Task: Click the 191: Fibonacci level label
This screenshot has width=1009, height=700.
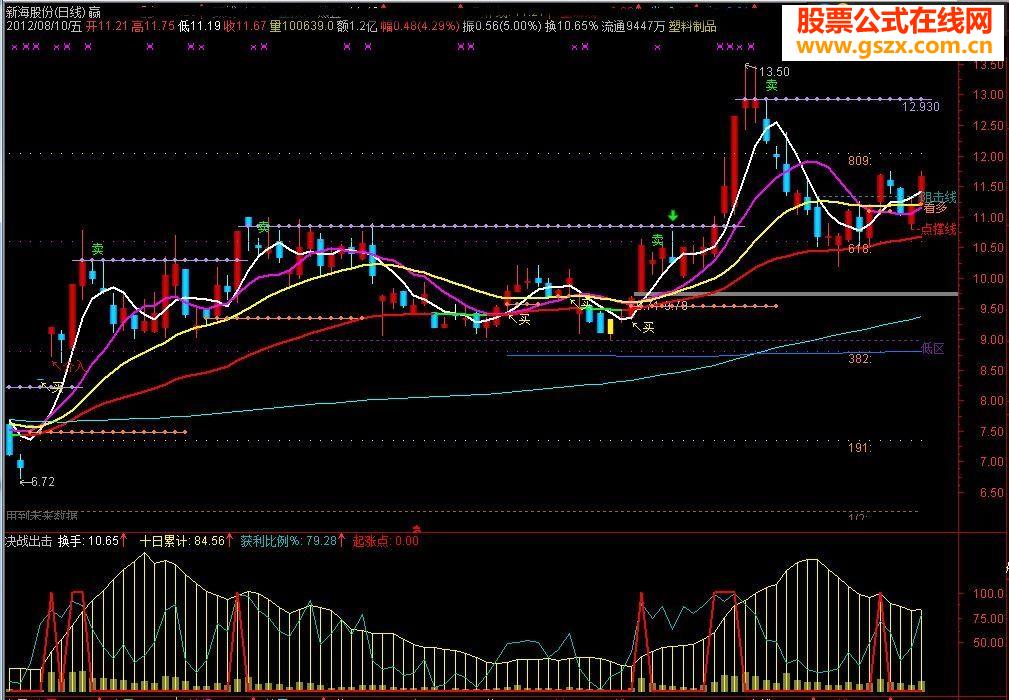Action: [860, 448]
